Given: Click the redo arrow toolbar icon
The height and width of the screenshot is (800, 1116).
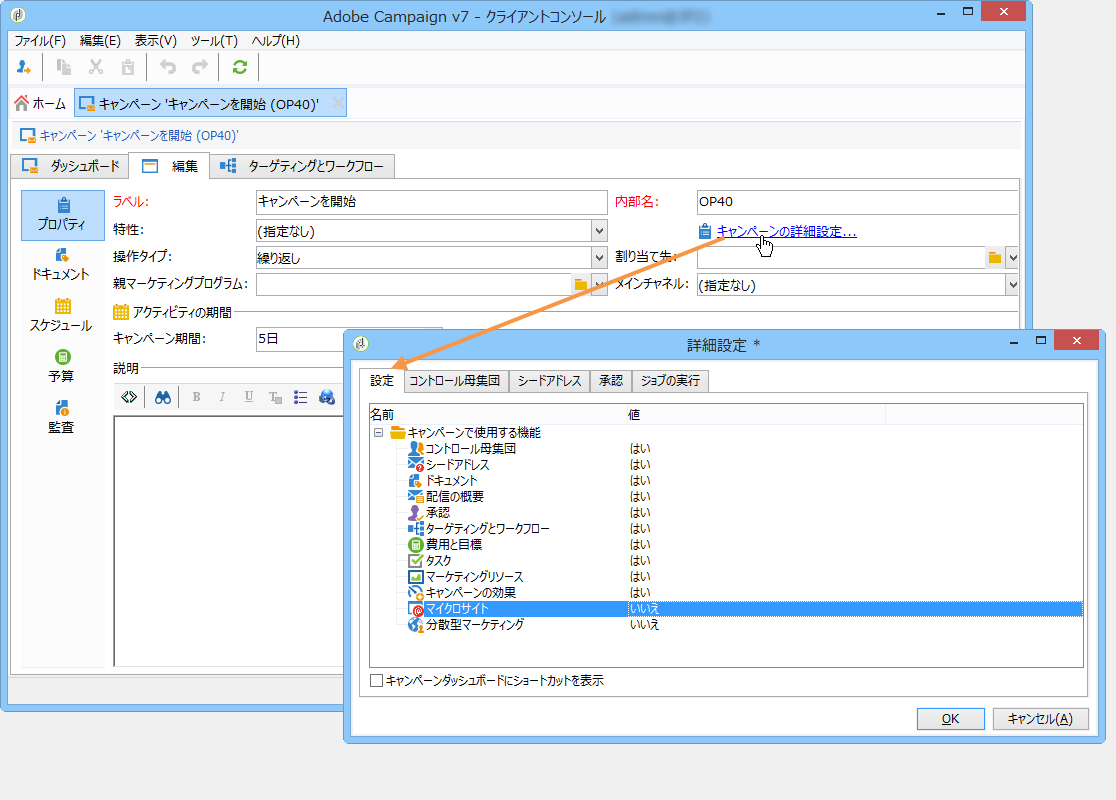Looking at the screenshot, I should 200,67.
